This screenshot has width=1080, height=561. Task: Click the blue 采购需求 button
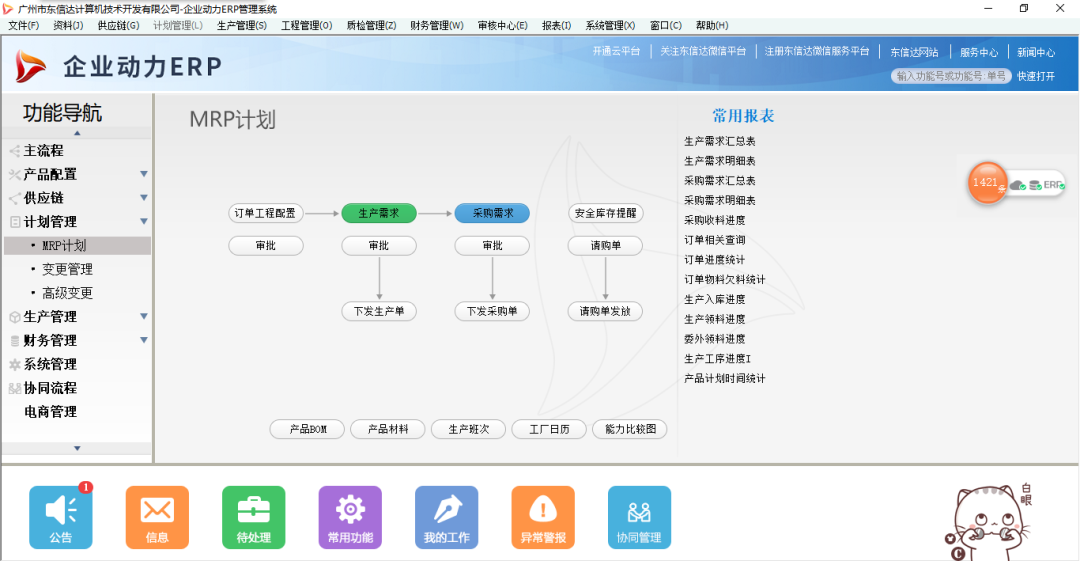(492, 214)
